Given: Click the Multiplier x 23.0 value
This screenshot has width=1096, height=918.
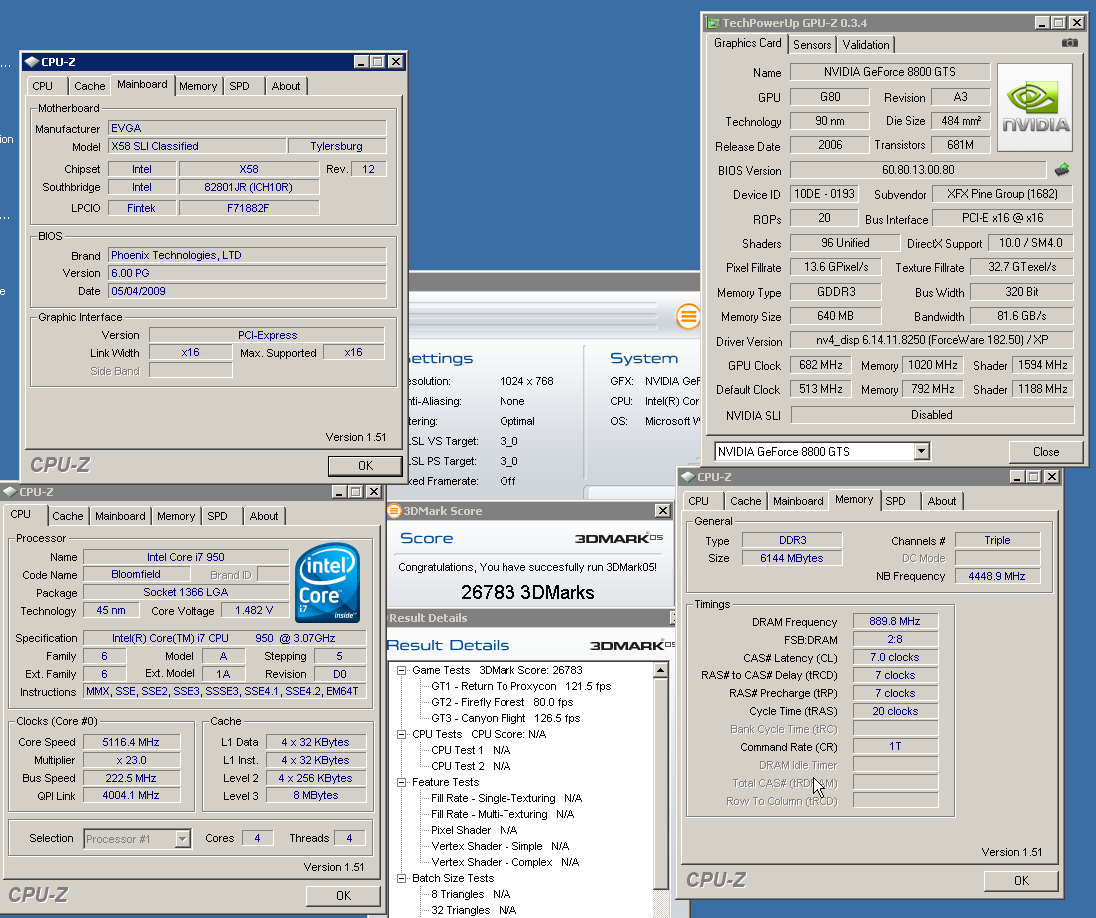Looking at the screenshot, I should click(x=131, y=760).
